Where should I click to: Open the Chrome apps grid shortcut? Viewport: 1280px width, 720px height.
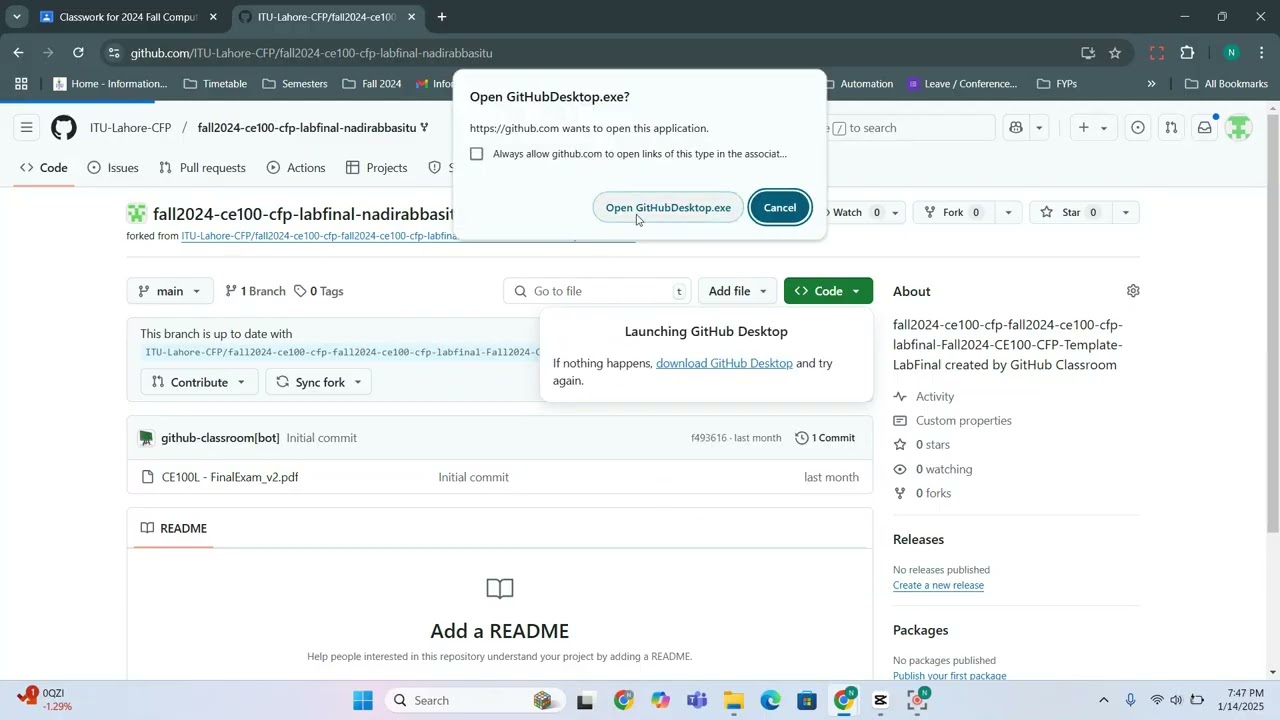click(x=21, y=84)
